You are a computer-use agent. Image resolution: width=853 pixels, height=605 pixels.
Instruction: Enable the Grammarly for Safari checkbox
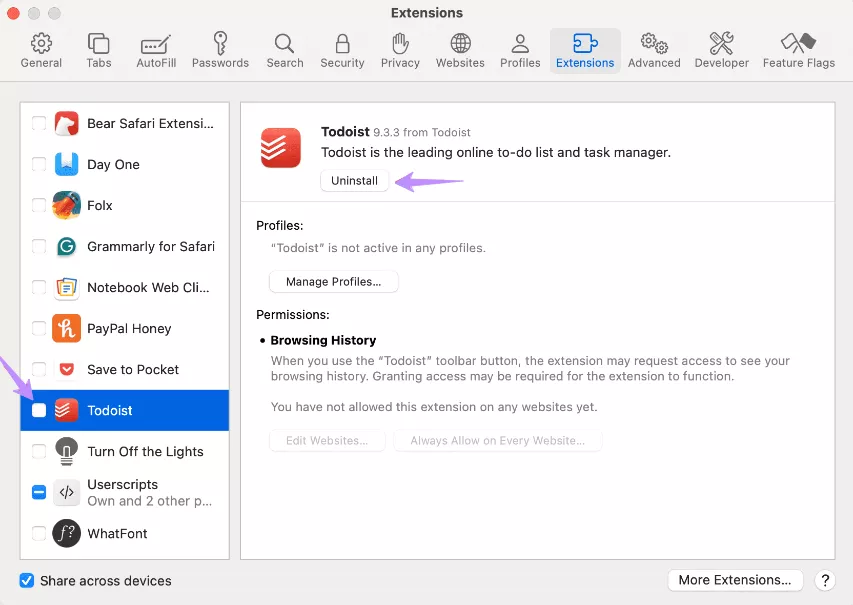pos(39,246)
